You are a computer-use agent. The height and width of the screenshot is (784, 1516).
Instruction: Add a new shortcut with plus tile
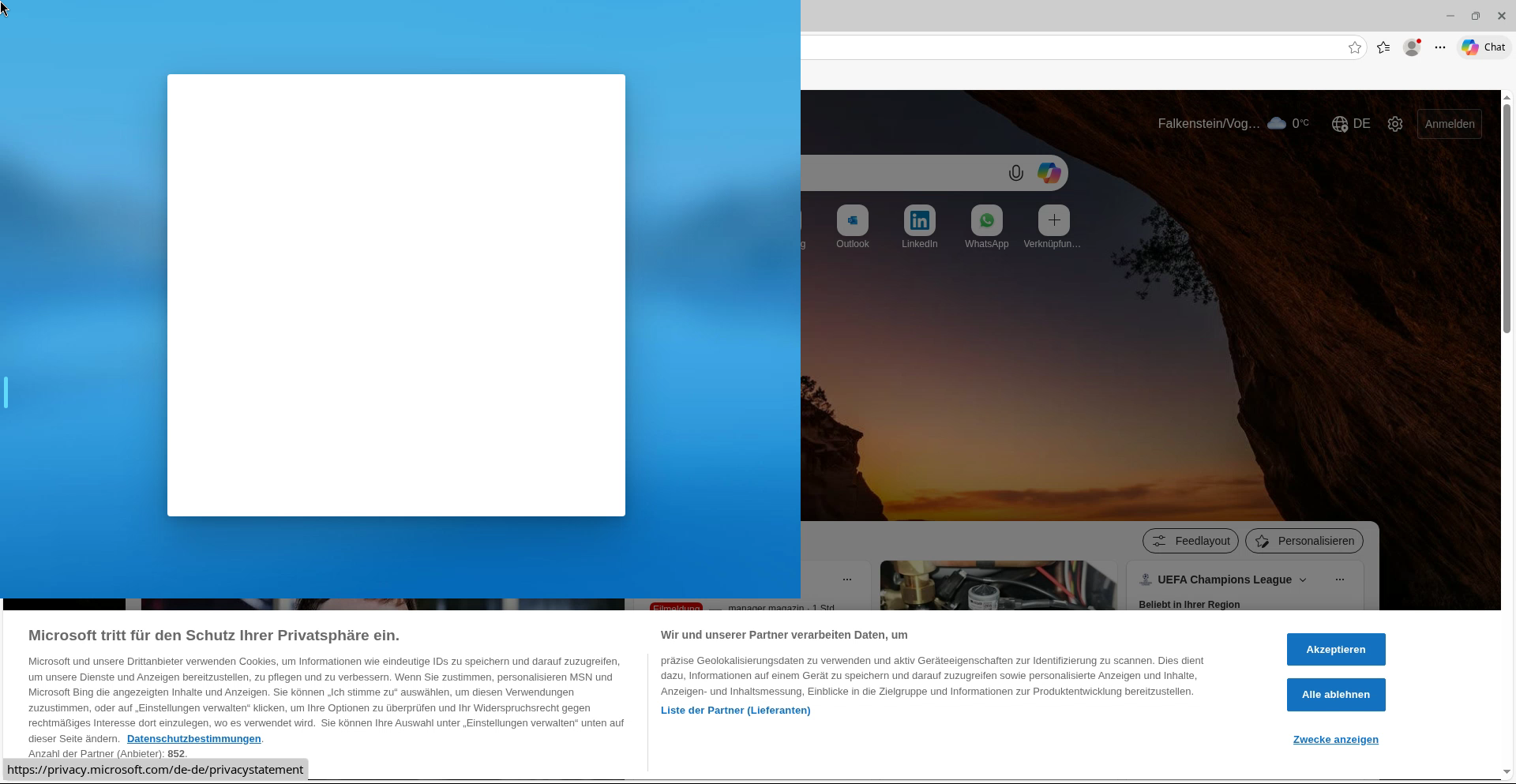point(1053,221)
